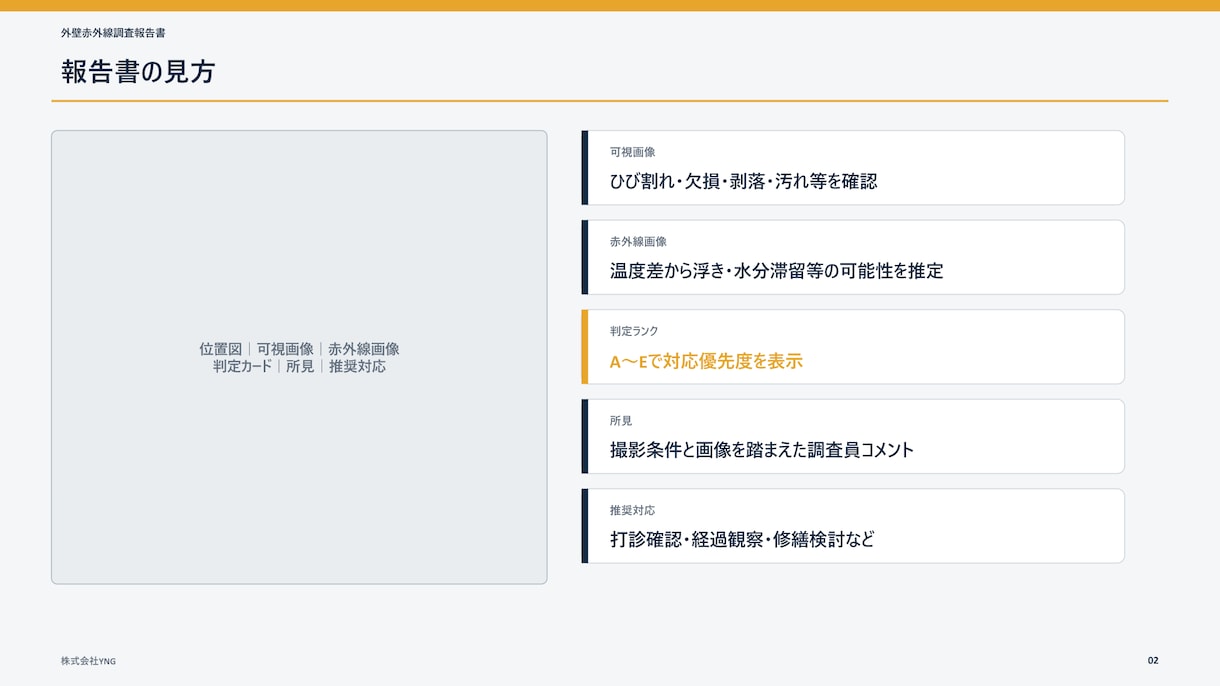Click the page number 02

coord(1153,661)
